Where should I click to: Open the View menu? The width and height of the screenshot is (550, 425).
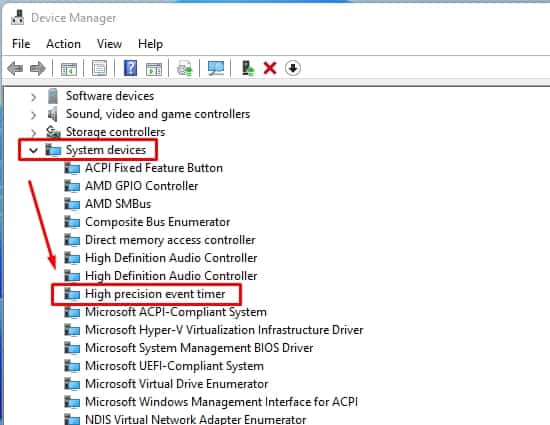pyautogui.click(x=109, y=44)
